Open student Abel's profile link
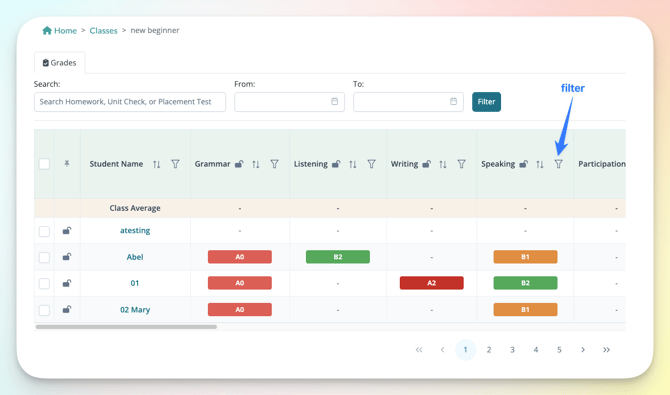 [135, 257]
